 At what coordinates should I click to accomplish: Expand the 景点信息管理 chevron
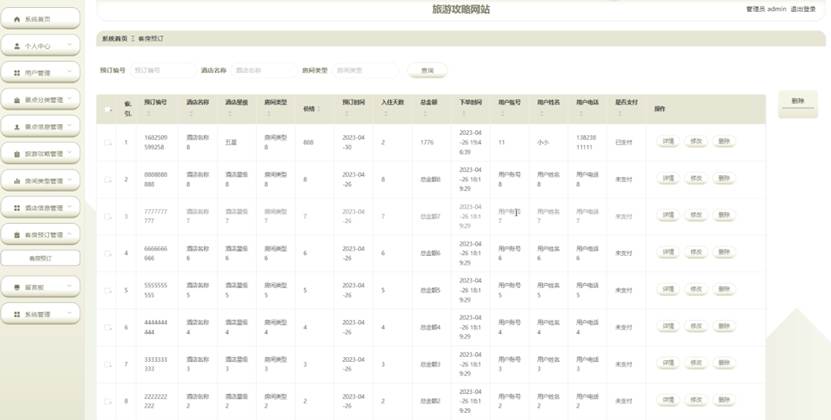click(x=69, y=127)
